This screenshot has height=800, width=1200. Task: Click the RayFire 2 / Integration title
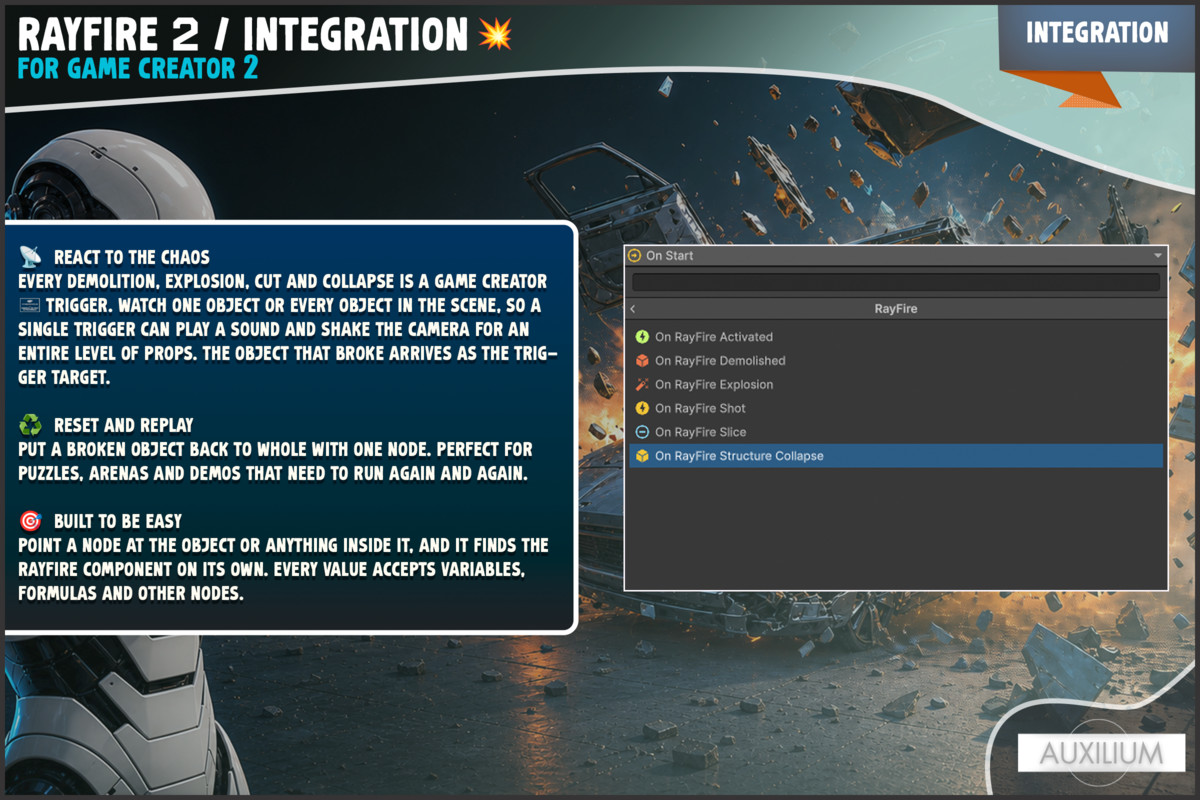pyautogui.click(x=243, y=35)
